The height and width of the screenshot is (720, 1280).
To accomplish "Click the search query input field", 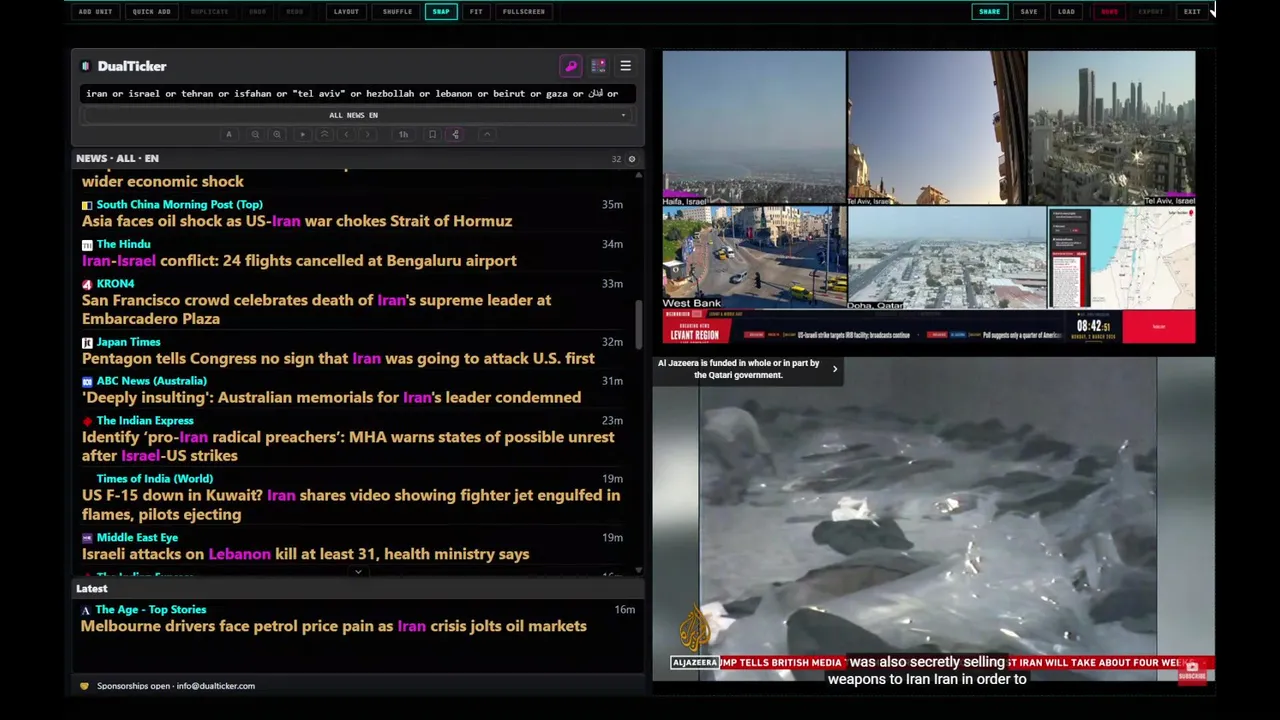I will pyautogui.click(x=357, y=93).
